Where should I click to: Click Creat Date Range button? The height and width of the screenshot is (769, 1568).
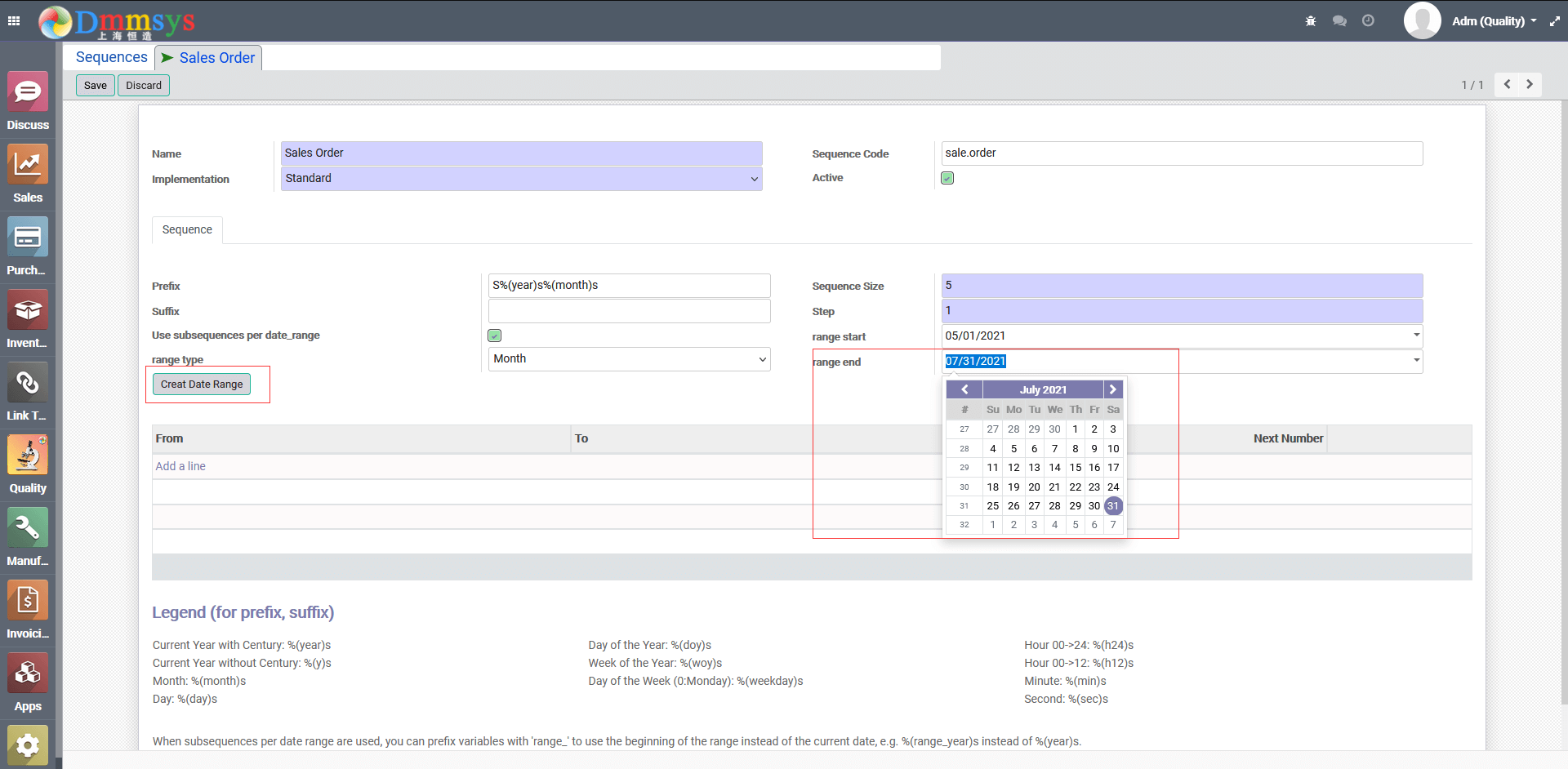pos(202,384)
